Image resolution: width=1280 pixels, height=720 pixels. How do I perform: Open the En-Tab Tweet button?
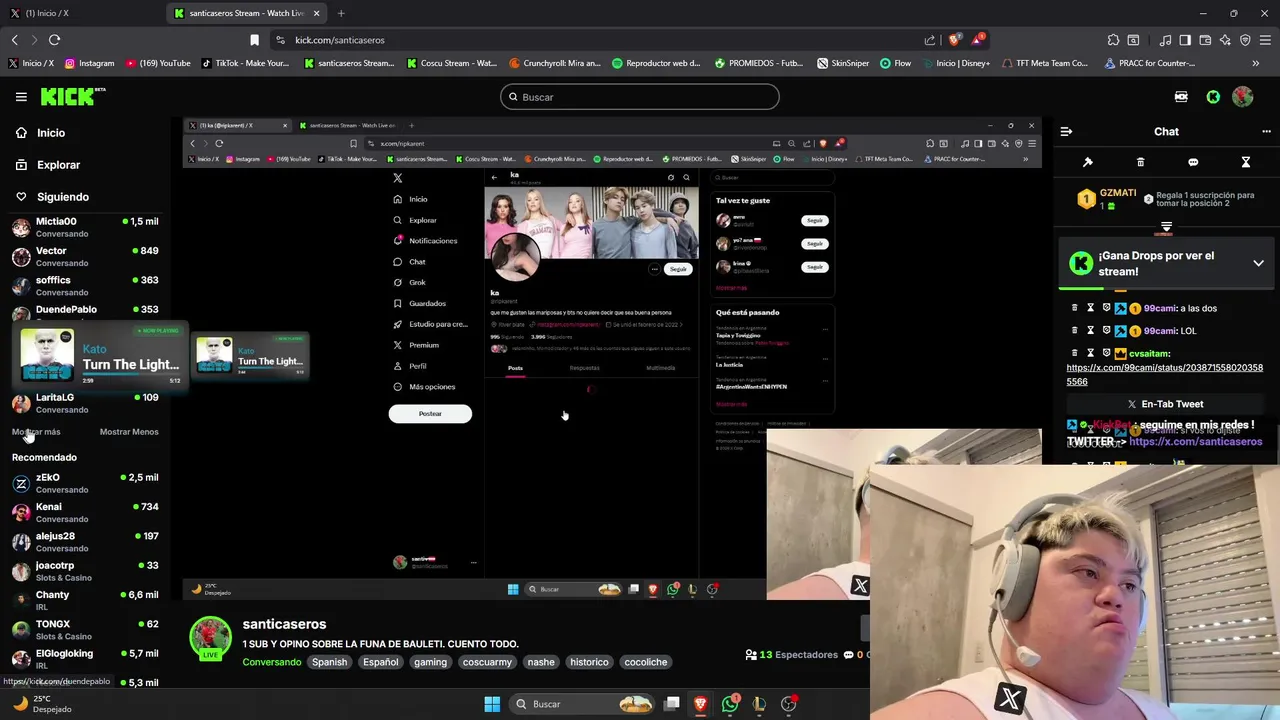click(x=1165, y=404)
